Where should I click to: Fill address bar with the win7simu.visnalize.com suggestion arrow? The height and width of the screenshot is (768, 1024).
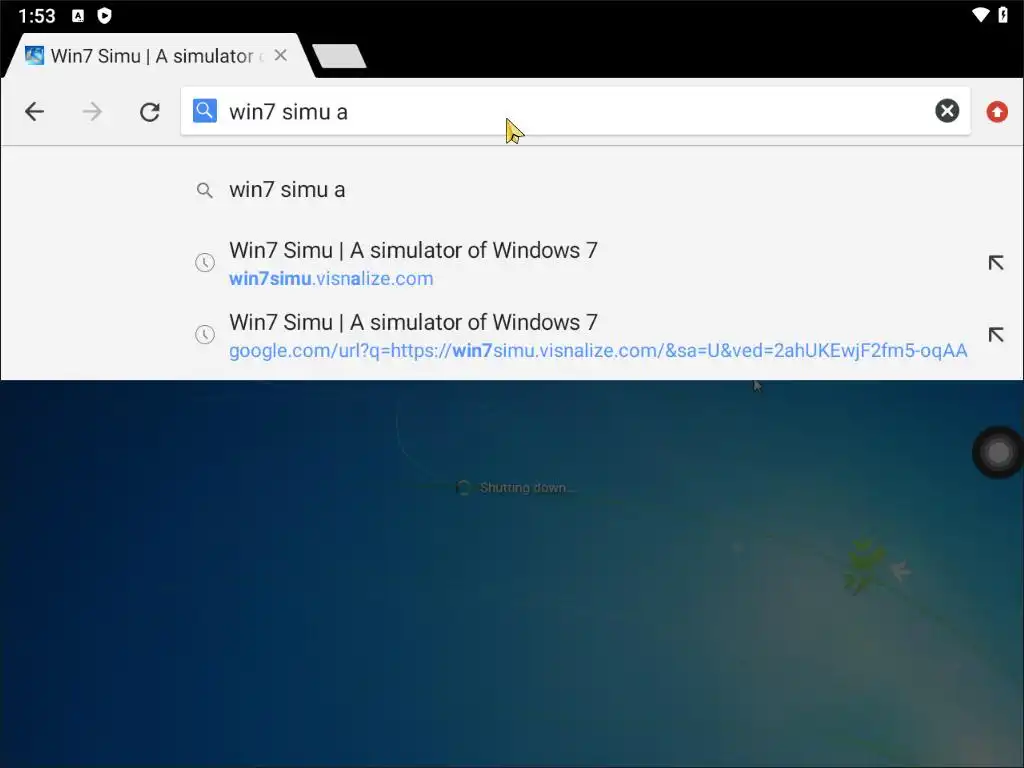coord(995,263)
